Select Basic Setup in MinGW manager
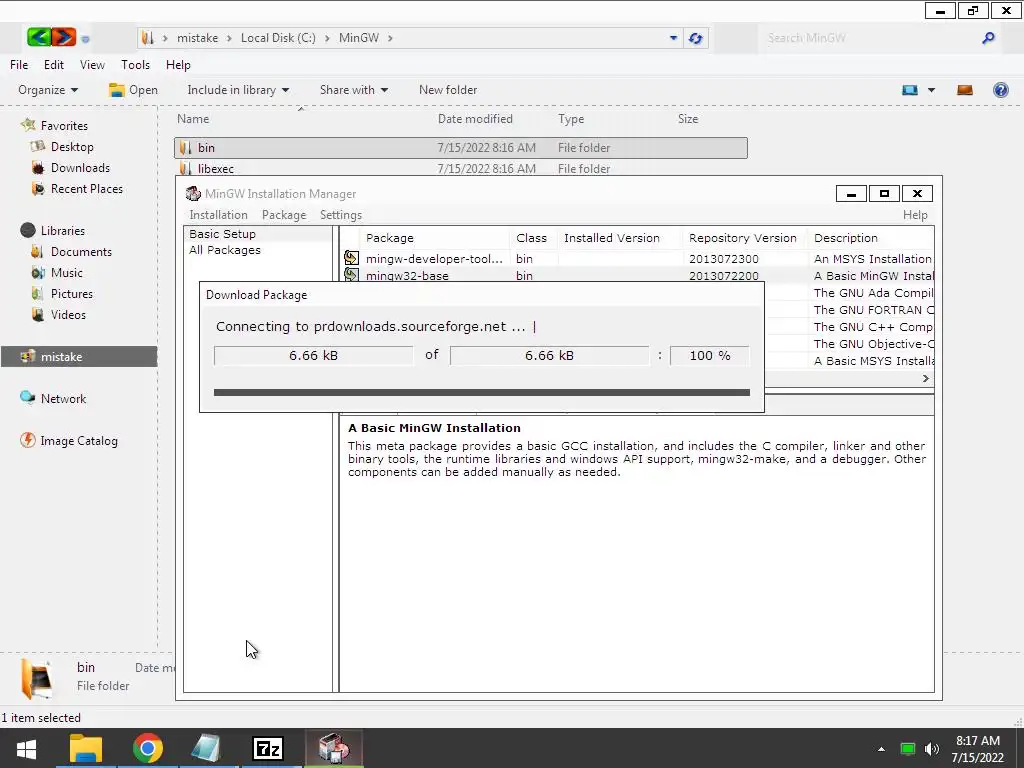 click(x=222, y=234)
